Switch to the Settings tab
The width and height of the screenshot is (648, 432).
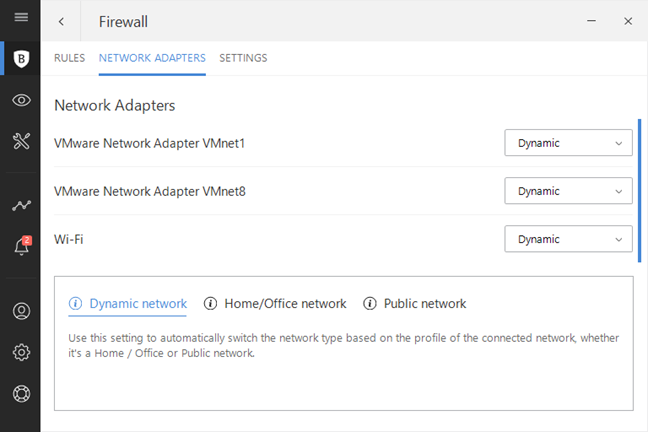coord(243,58)
